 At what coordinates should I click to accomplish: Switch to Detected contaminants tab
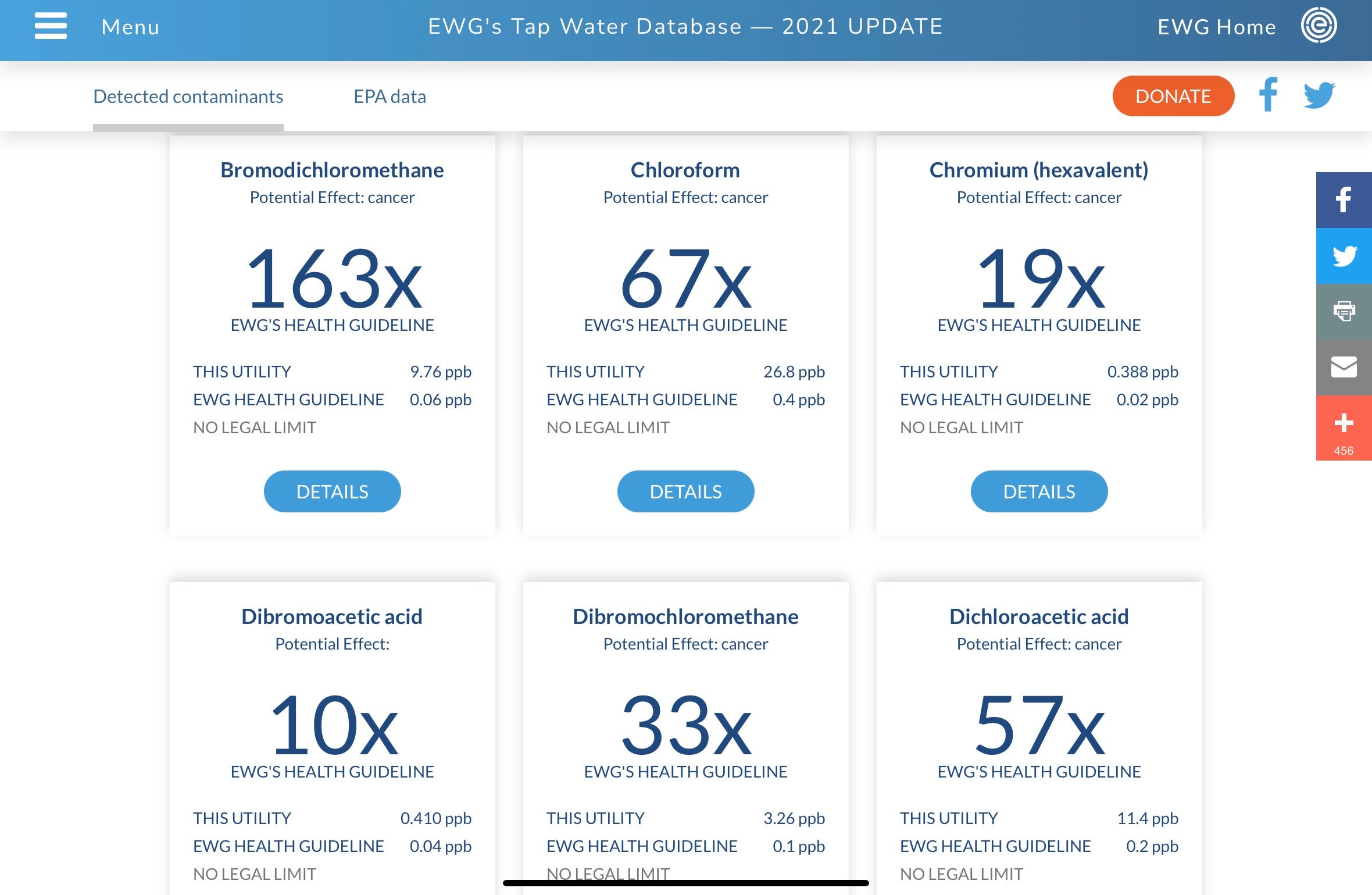pos(188,96)
